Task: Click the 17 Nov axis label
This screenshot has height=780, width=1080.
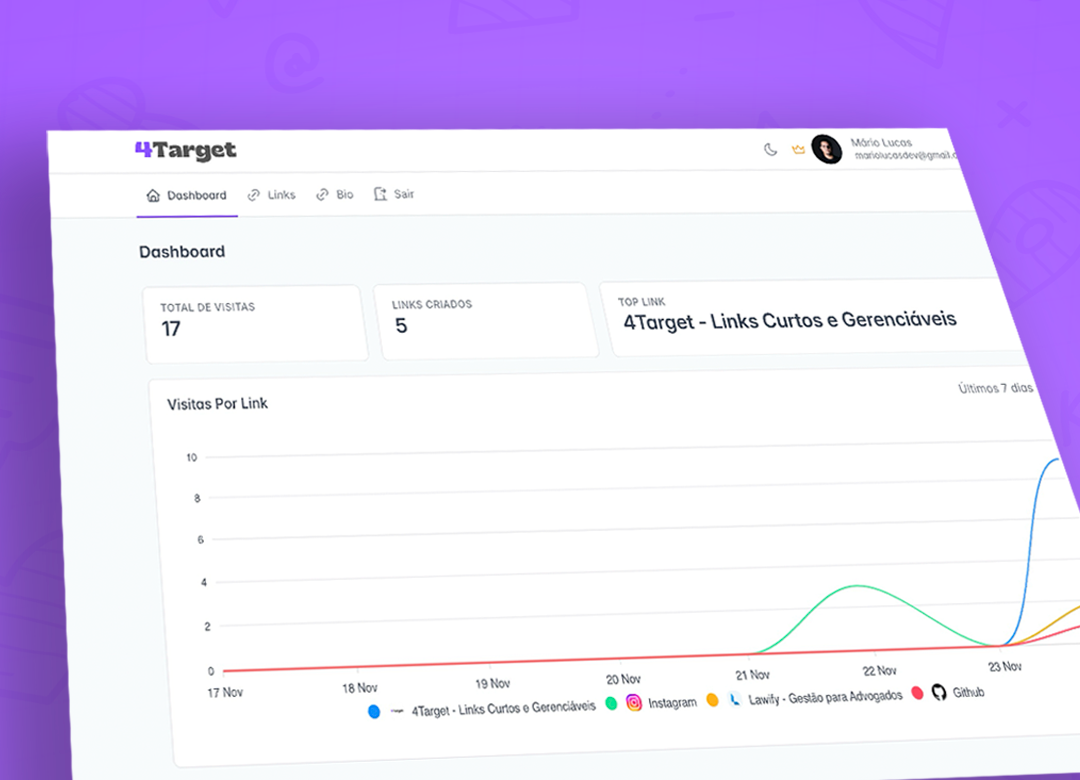Action: click(x=225, y=692)
